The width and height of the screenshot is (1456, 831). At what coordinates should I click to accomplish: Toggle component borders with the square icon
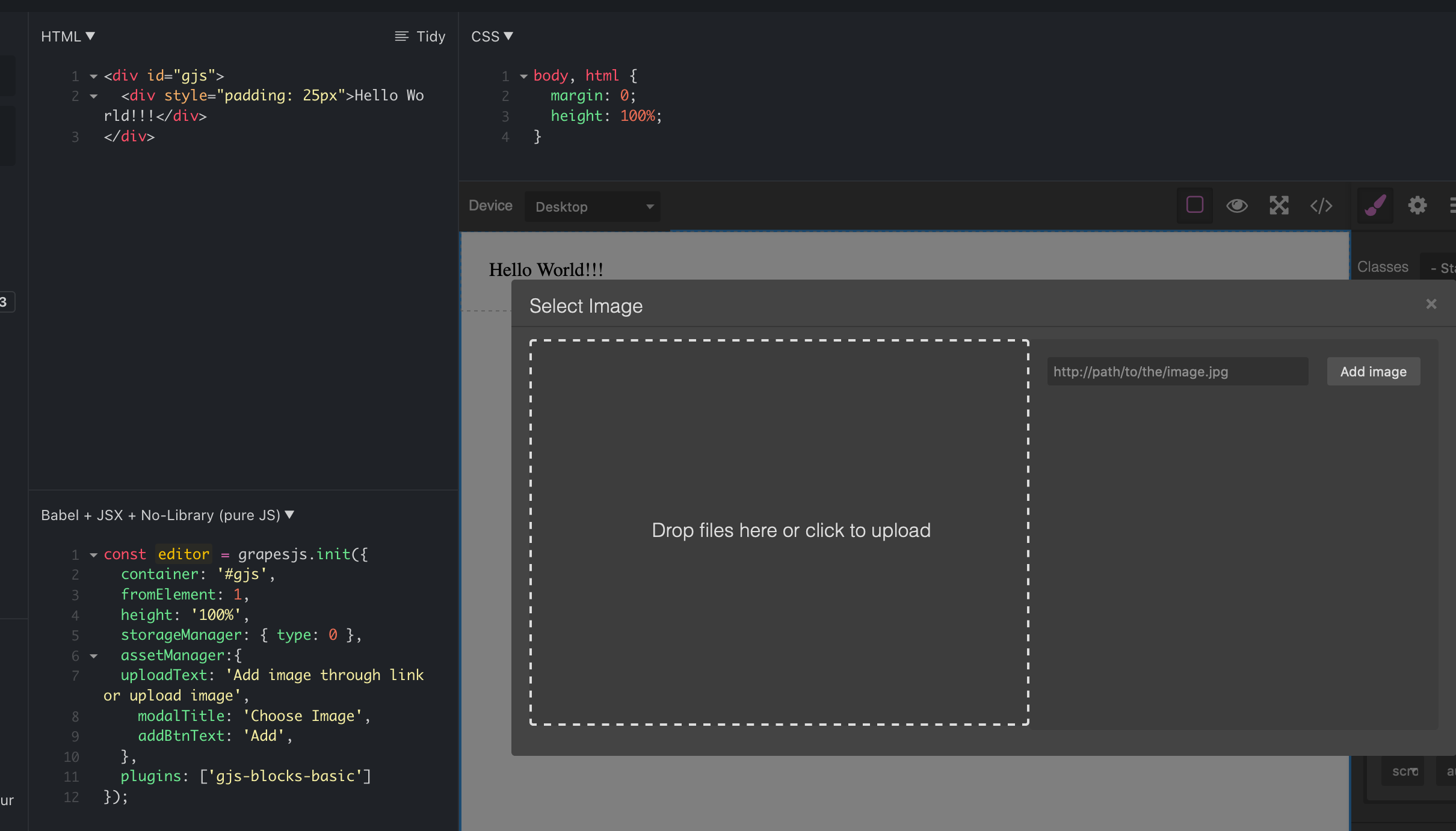point(1194,206)
